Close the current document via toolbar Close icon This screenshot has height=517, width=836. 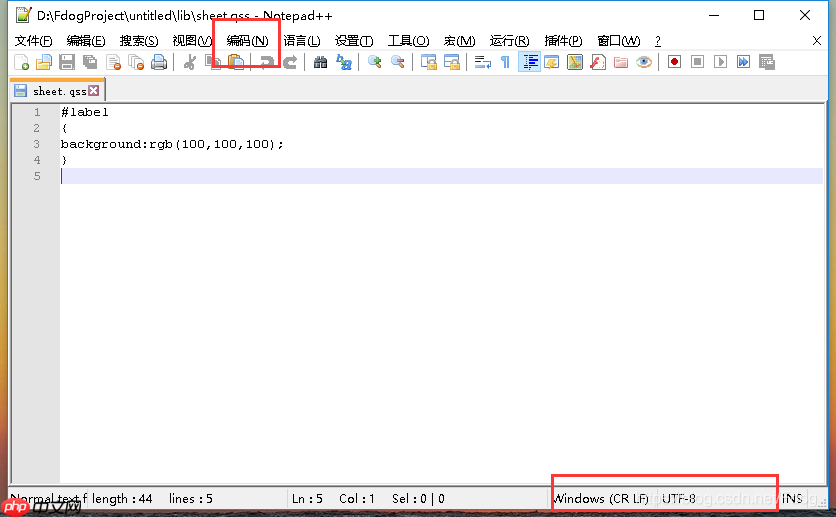pyautogui.click(x=113, y=62)
